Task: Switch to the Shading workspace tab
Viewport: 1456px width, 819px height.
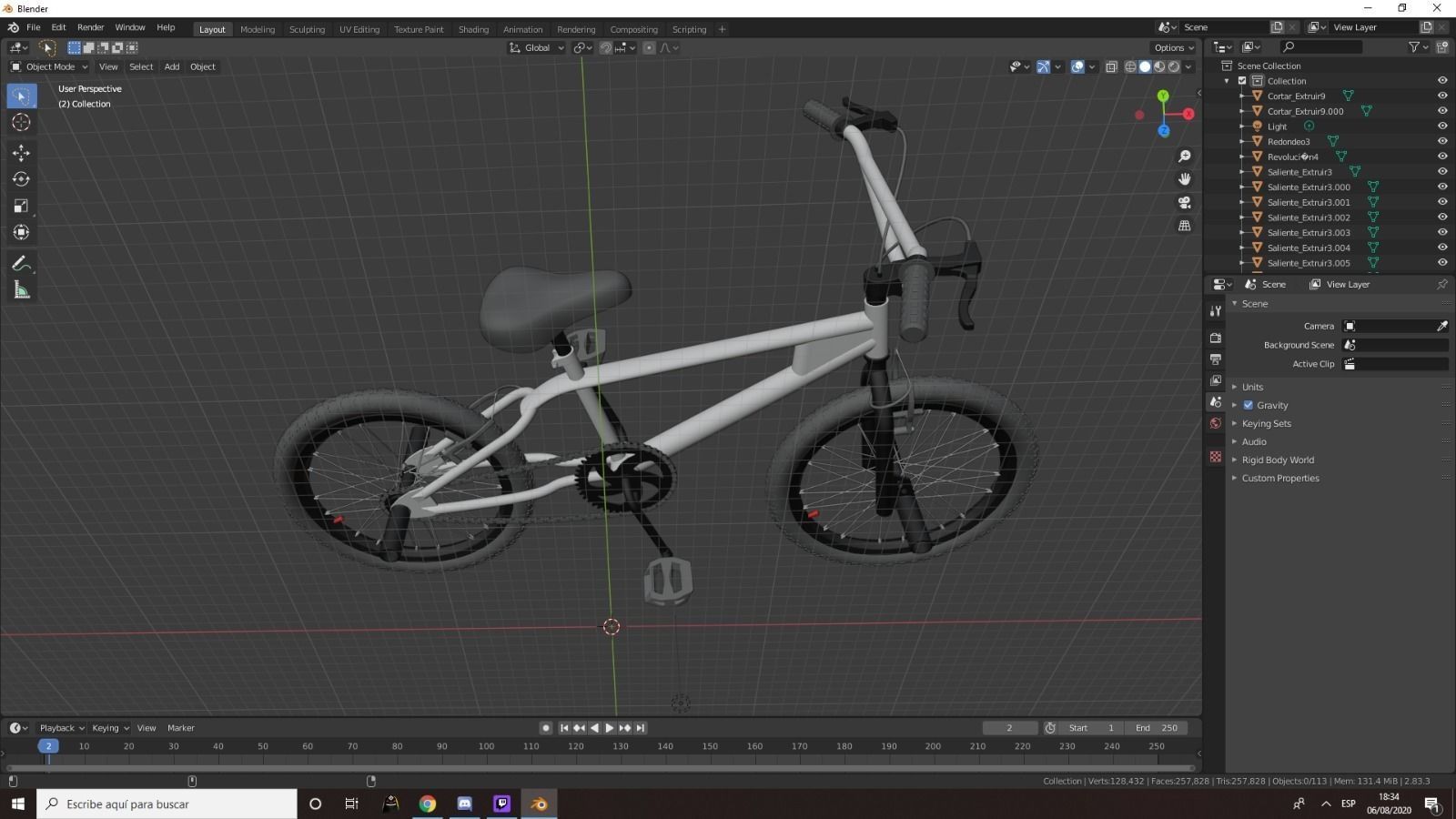Action: [x=473, y=29]
